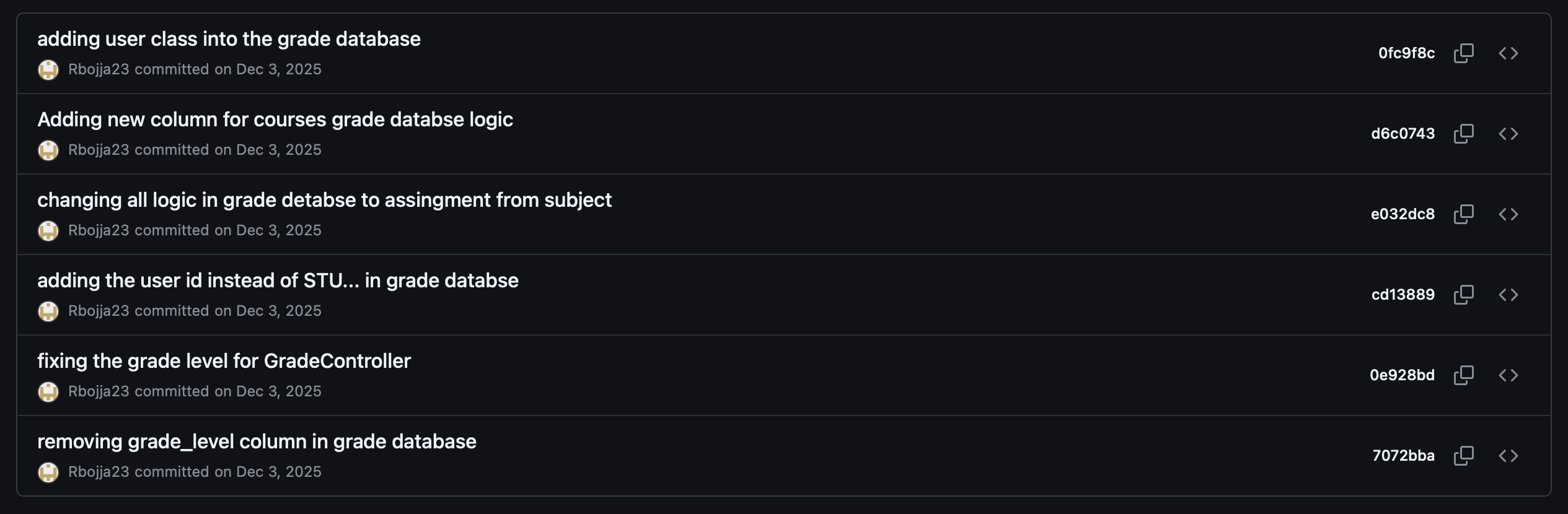Click the avatar next to the GradeController fix commit
Image resolution: width=1568 pixels, height=514 pixels.
point(49,391)
